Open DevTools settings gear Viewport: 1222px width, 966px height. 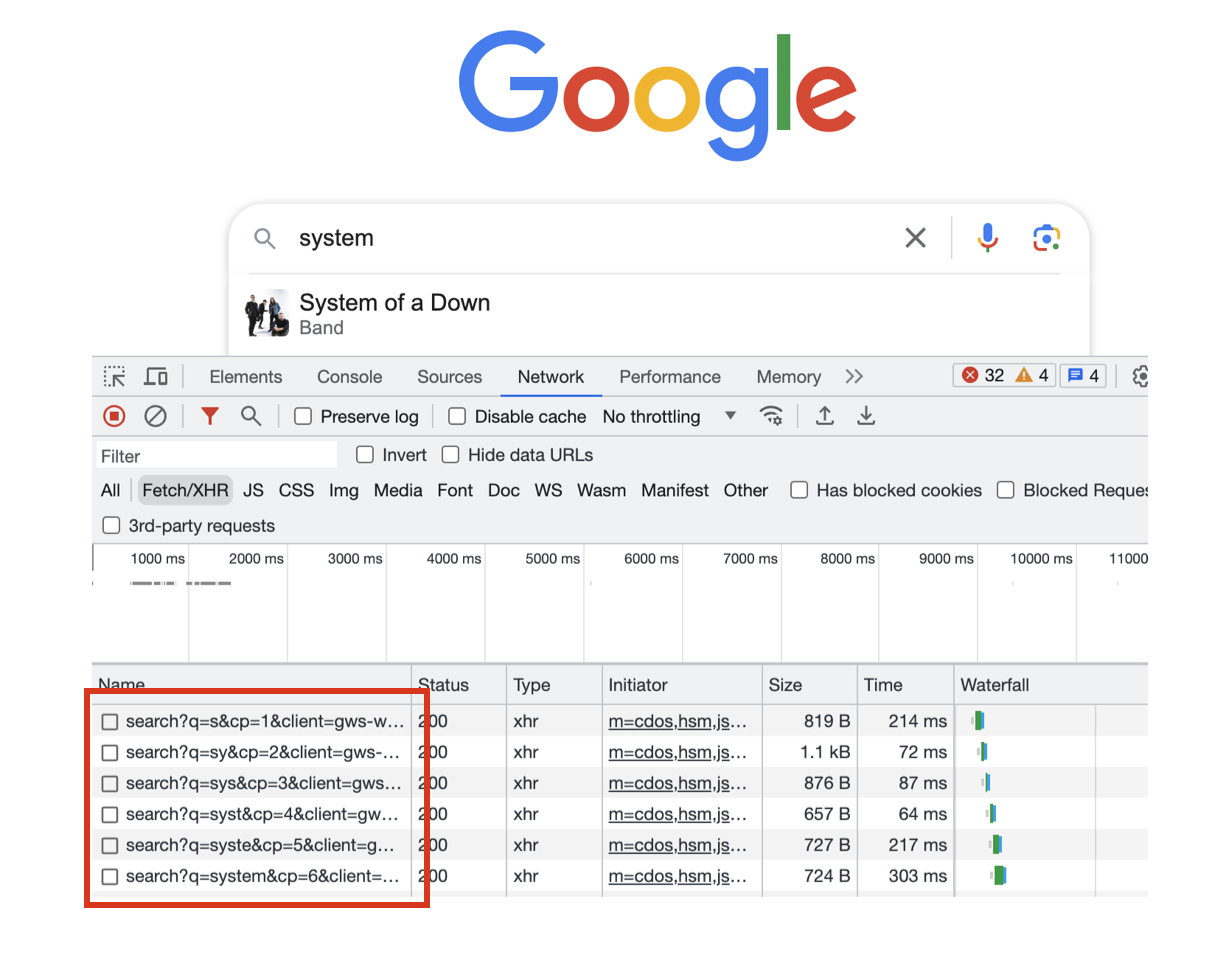point(1140,377)
